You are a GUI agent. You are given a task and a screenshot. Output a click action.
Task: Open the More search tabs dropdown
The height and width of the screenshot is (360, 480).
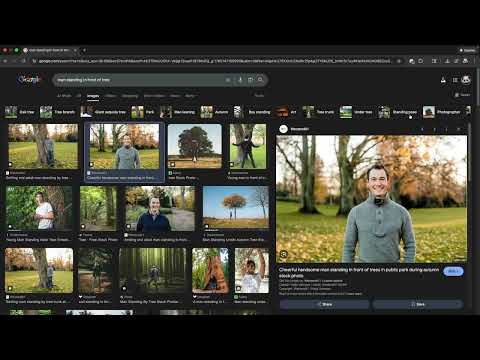click(190, 96)
